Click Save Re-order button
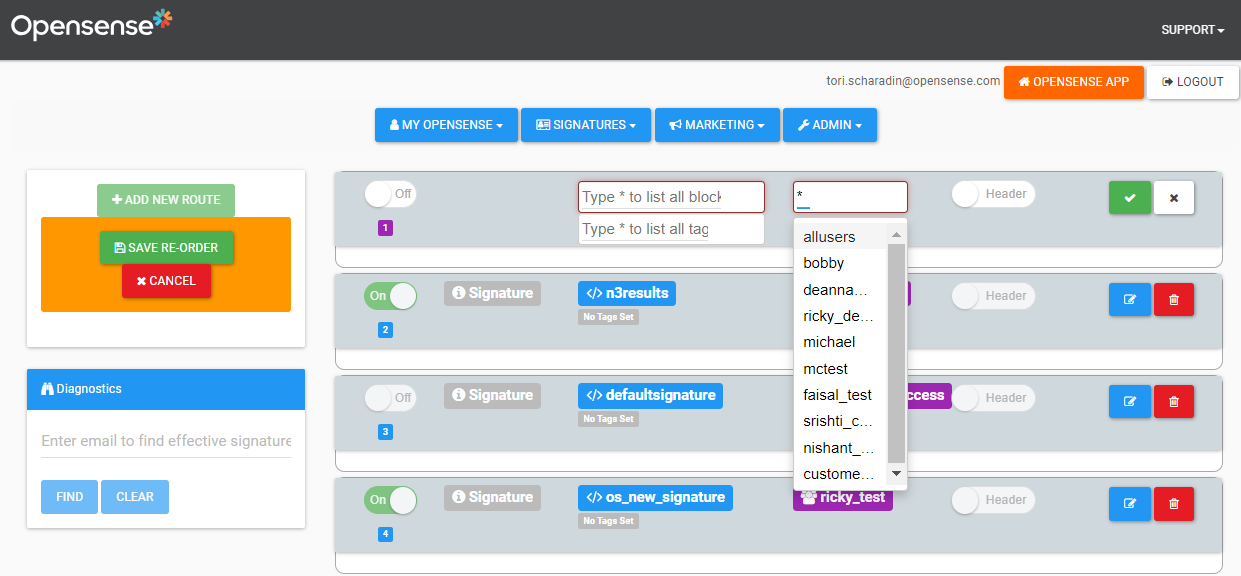This screenshot has width=1241, height=576. point(167,247)
